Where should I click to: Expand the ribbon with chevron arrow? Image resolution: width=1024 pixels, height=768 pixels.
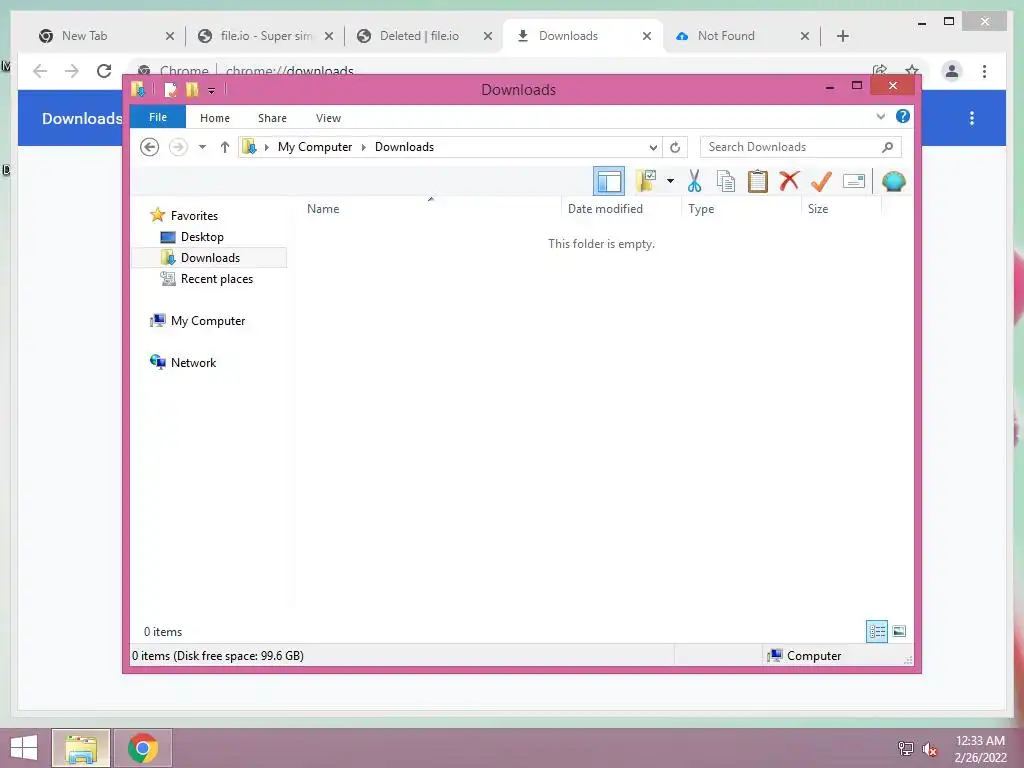(x=881, y=116)
